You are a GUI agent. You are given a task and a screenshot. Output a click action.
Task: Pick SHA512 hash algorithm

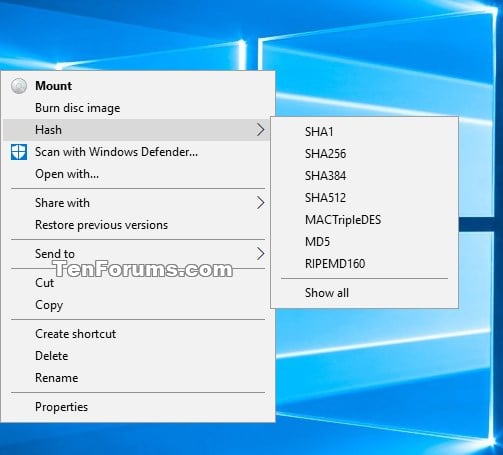(x=364, y=198)
